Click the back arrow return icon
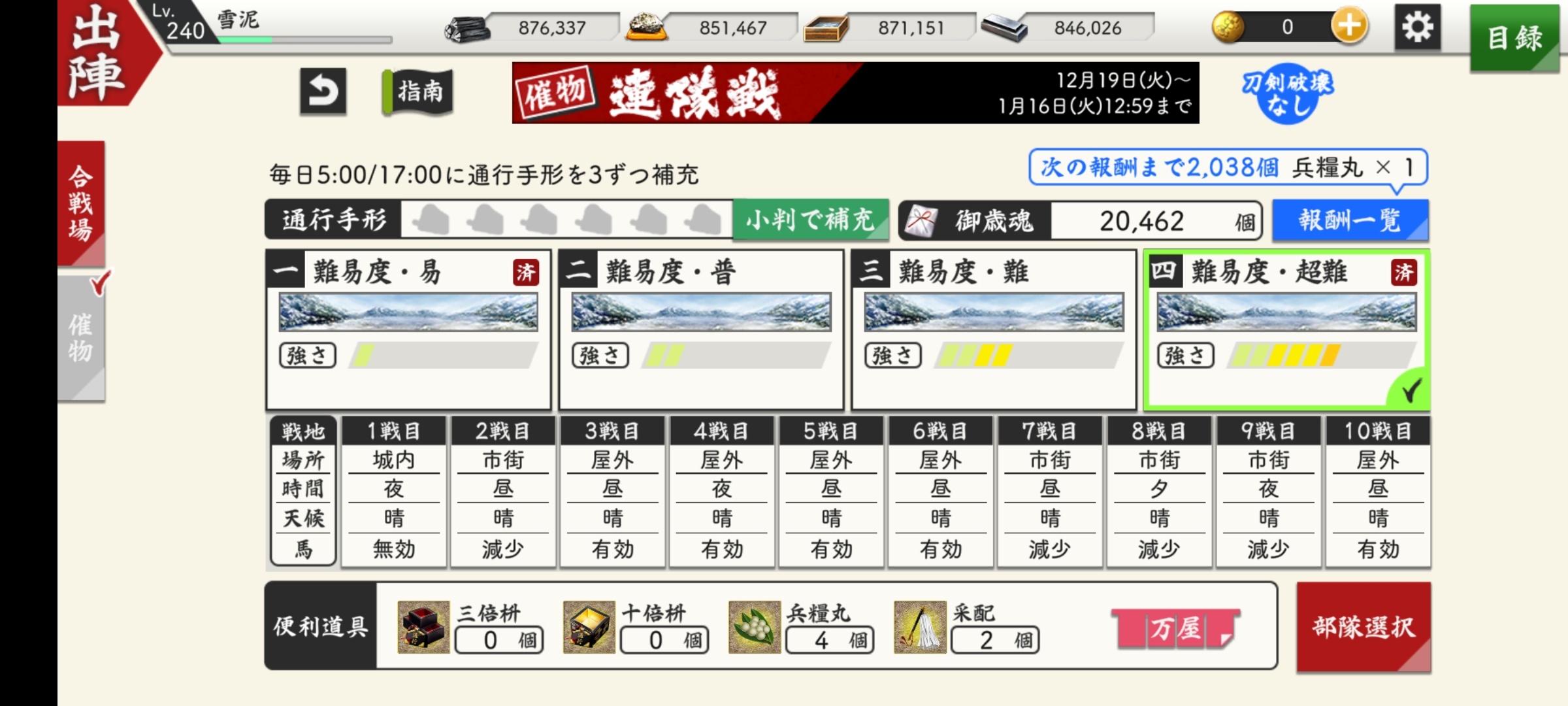The height and width of the screenshot is (706, 1568). pyautogui.click(x=323, y=92)
